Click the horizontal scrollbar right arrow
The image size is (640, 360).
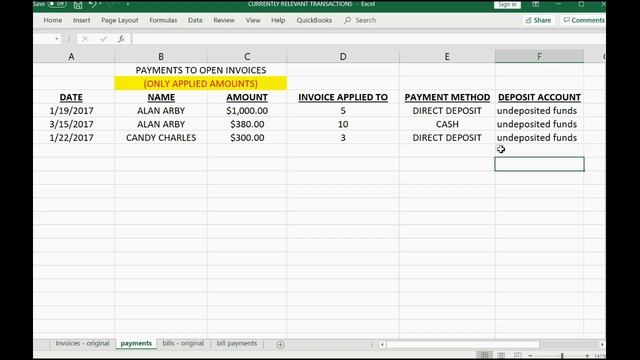602,344
